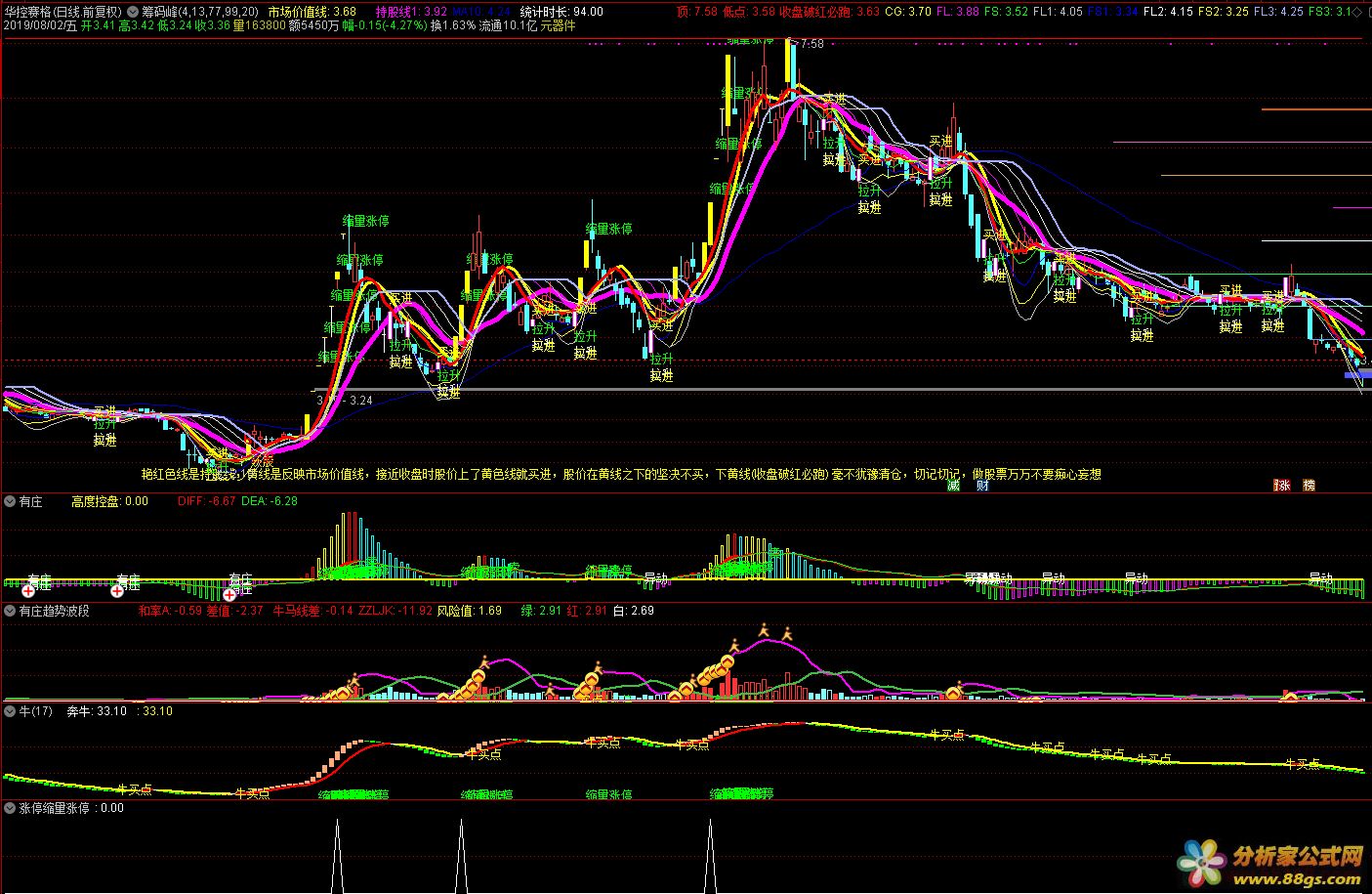Click the 元器件 sector label
1372x894 pixels.
click(558, 25)
